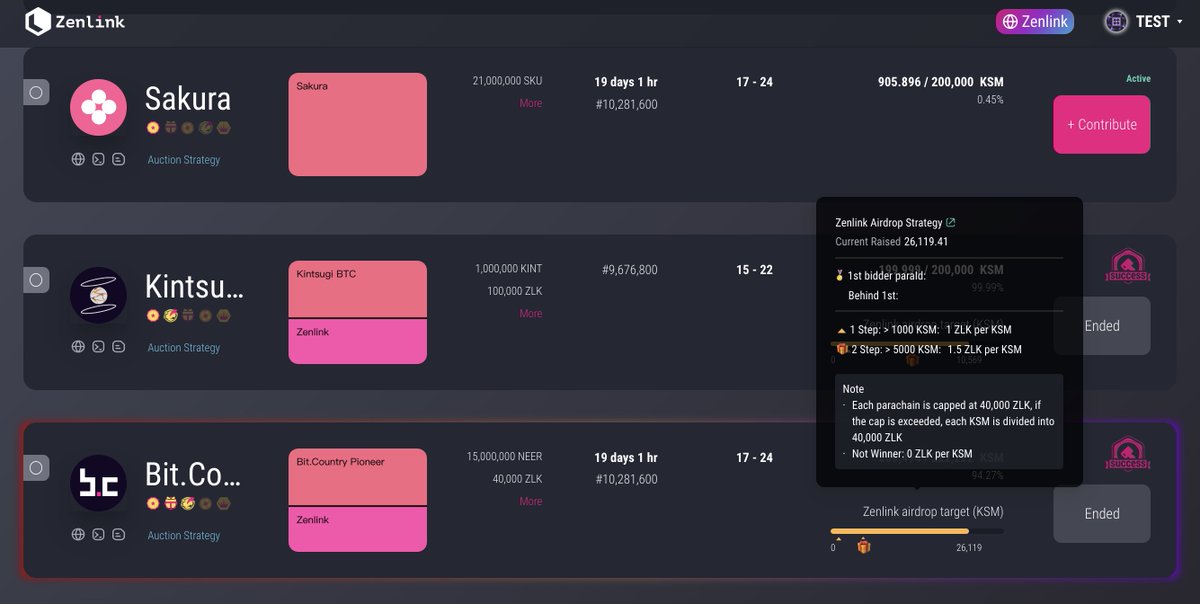The width and height of the screenshot is (1200, 604).
Task: Click the Sakura project name
Action: [x=188, y=99]
